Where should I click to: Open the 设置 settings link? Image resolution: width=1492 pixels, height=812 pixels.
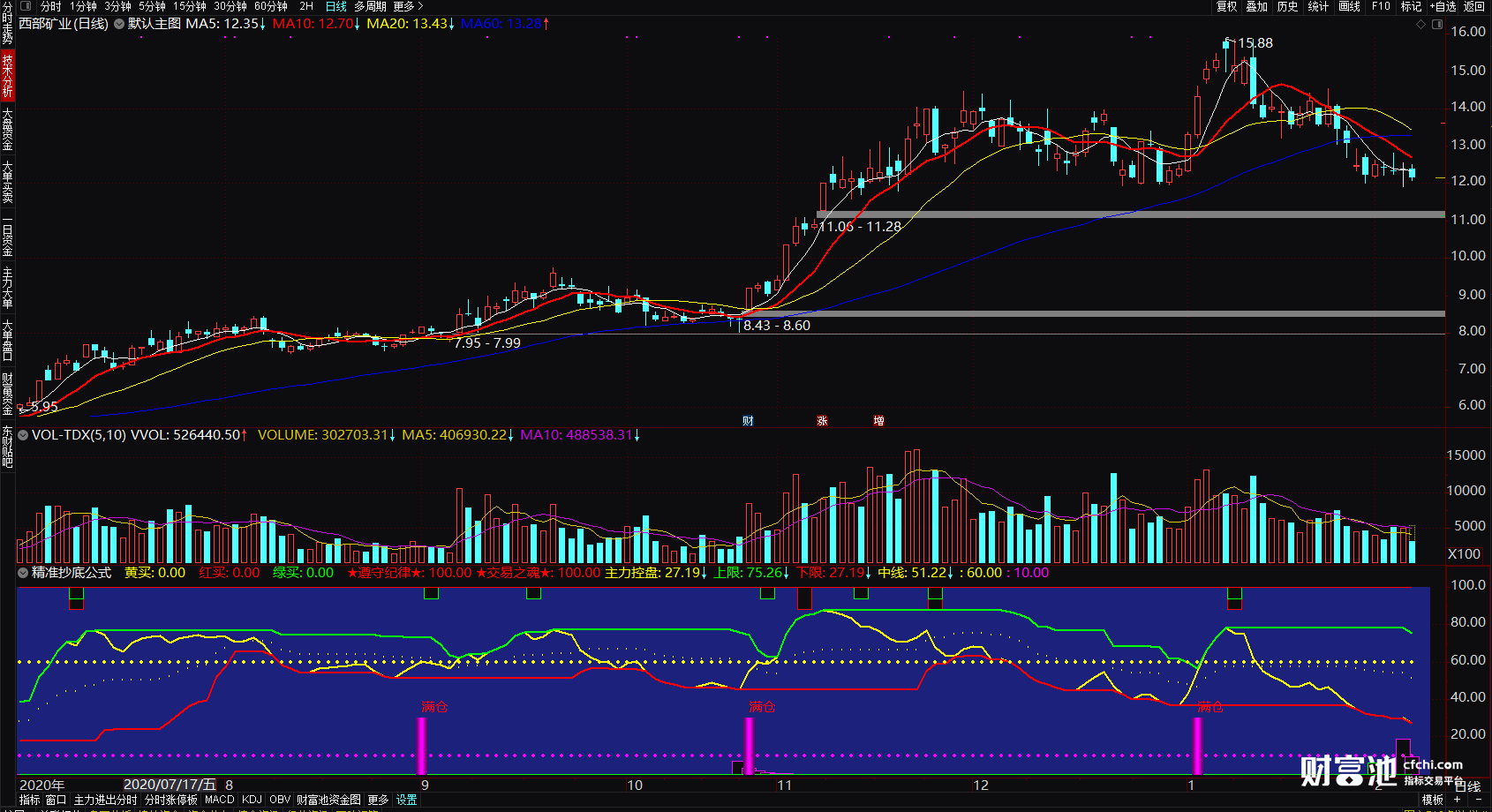pos(406,800)
